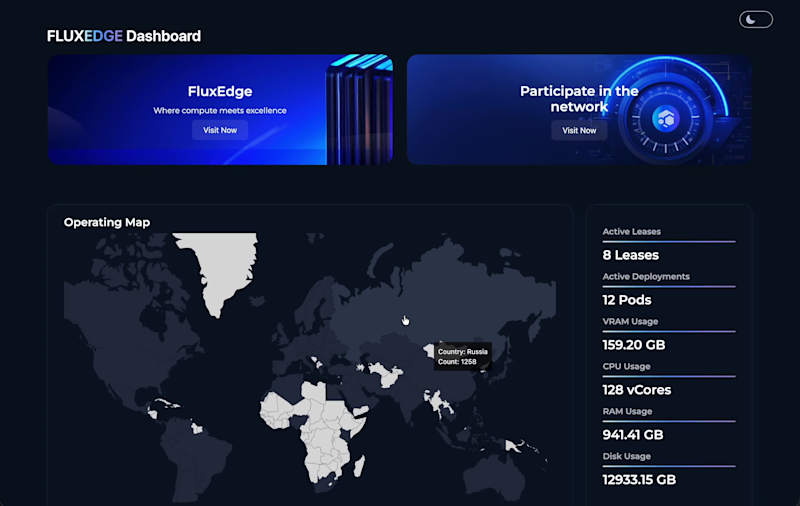Click 'Participate in the network' heading

coord(579,98)
